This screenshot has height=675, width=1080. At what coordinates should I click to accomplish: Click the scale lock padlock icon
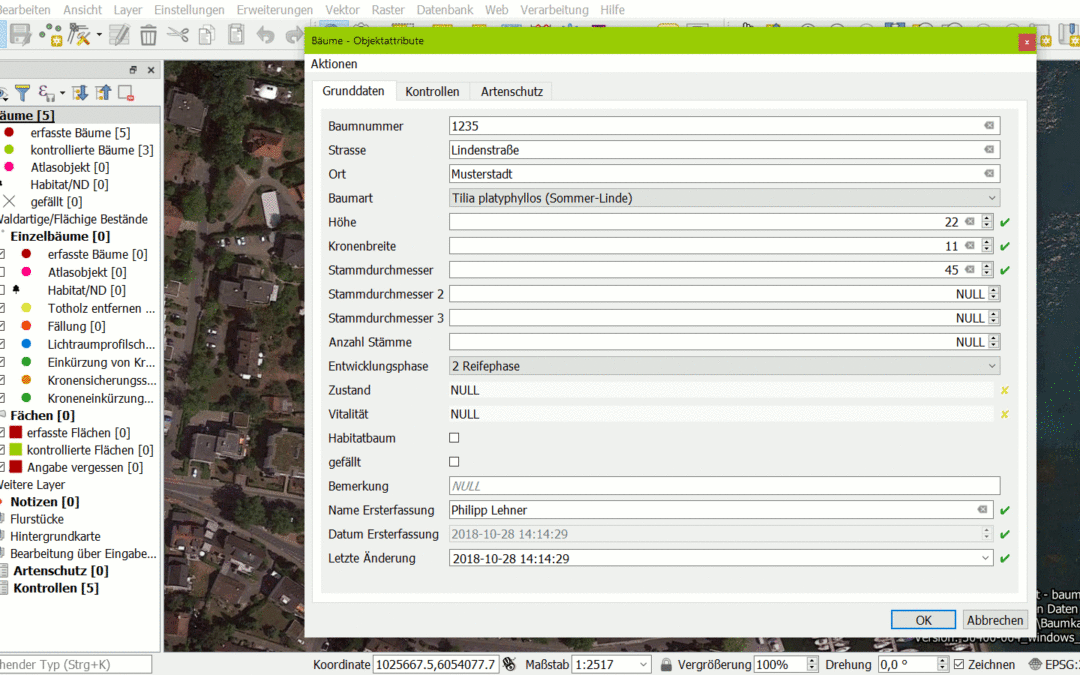pyautogui.click(x=666, y=664)
